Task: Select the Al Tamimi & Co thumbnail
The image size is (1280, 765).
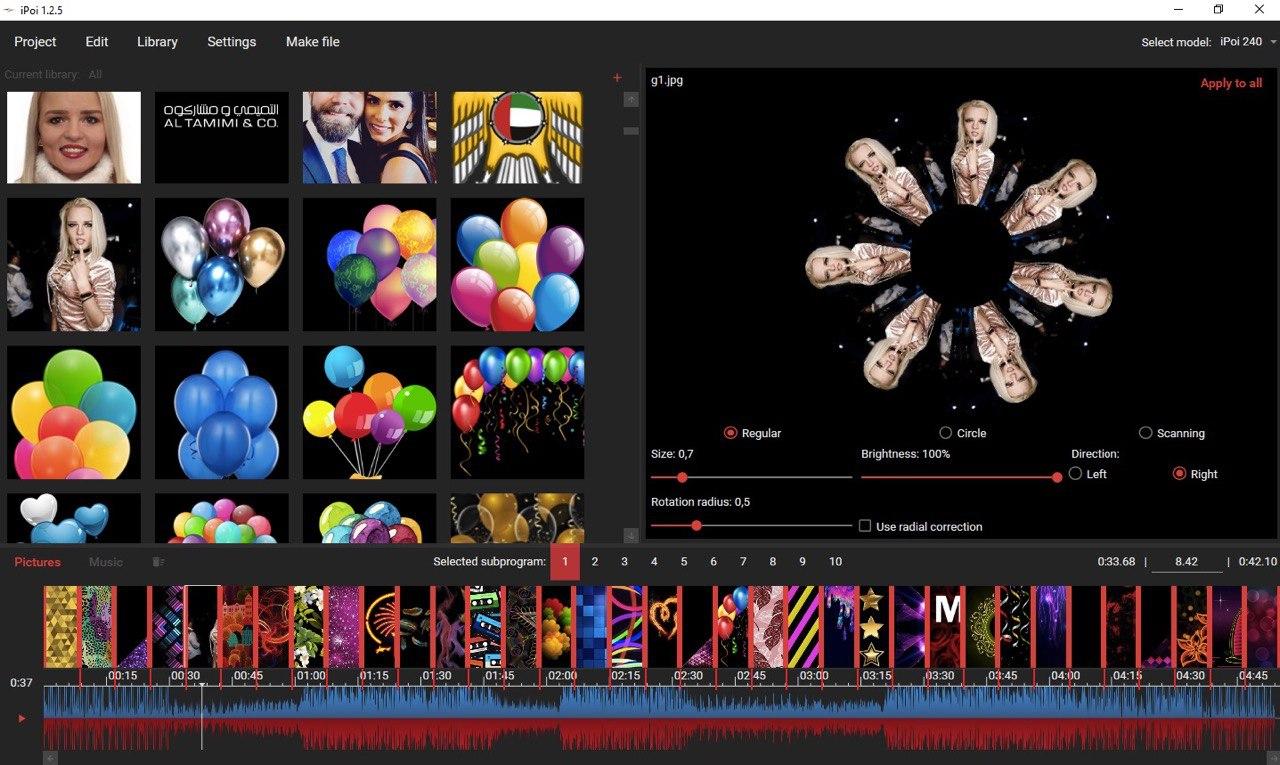Action: (x=222, y=138)
